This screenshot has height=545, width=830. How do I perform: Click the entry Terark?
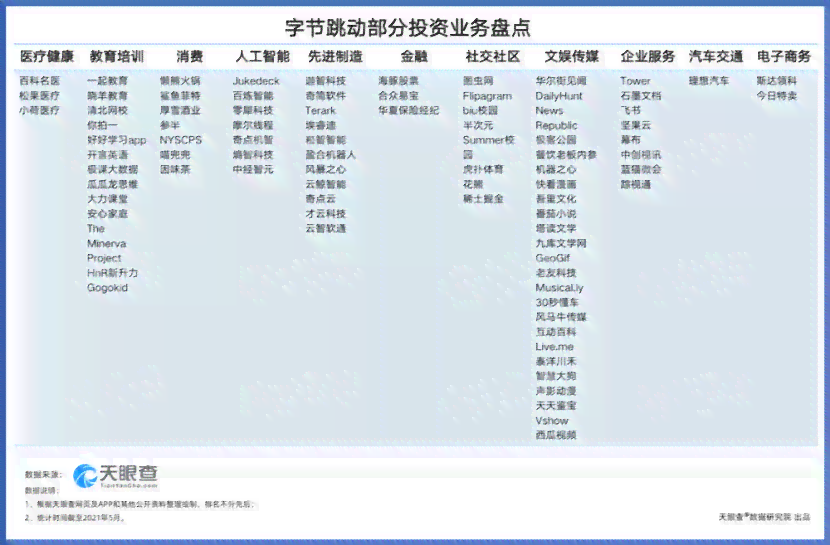321,111
